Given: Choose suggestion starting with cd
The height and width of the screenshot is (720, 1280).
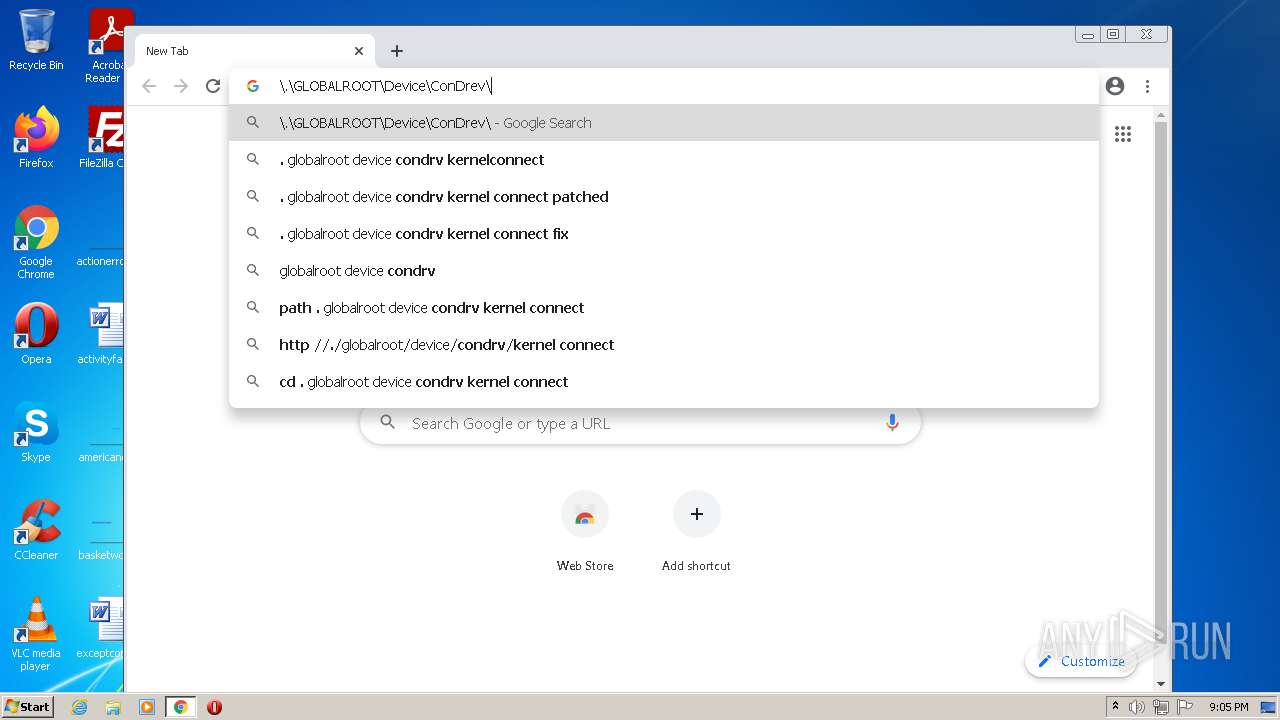Looking at the screenshot, I should tap(664, 382).
